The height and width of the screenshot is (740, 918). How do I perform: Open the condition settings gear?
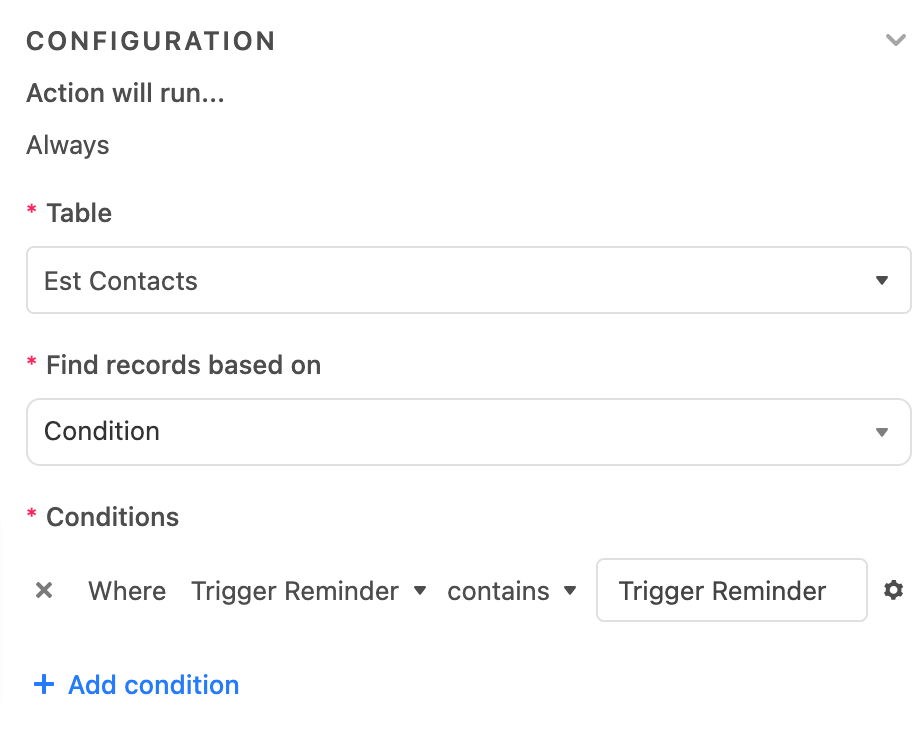[893, 591]
